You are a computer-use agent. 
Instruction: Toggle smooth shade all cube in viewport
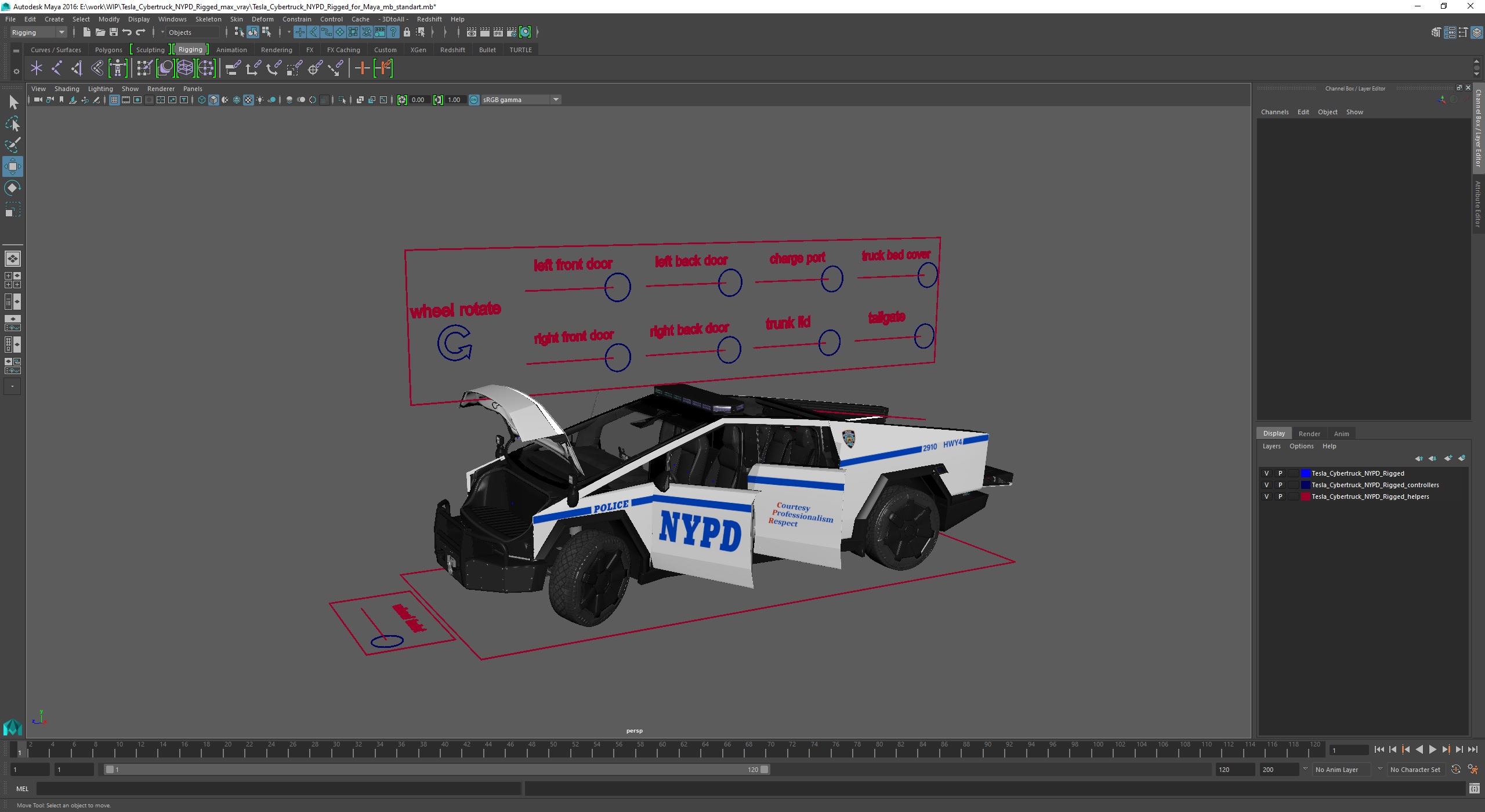click(213, 100)
